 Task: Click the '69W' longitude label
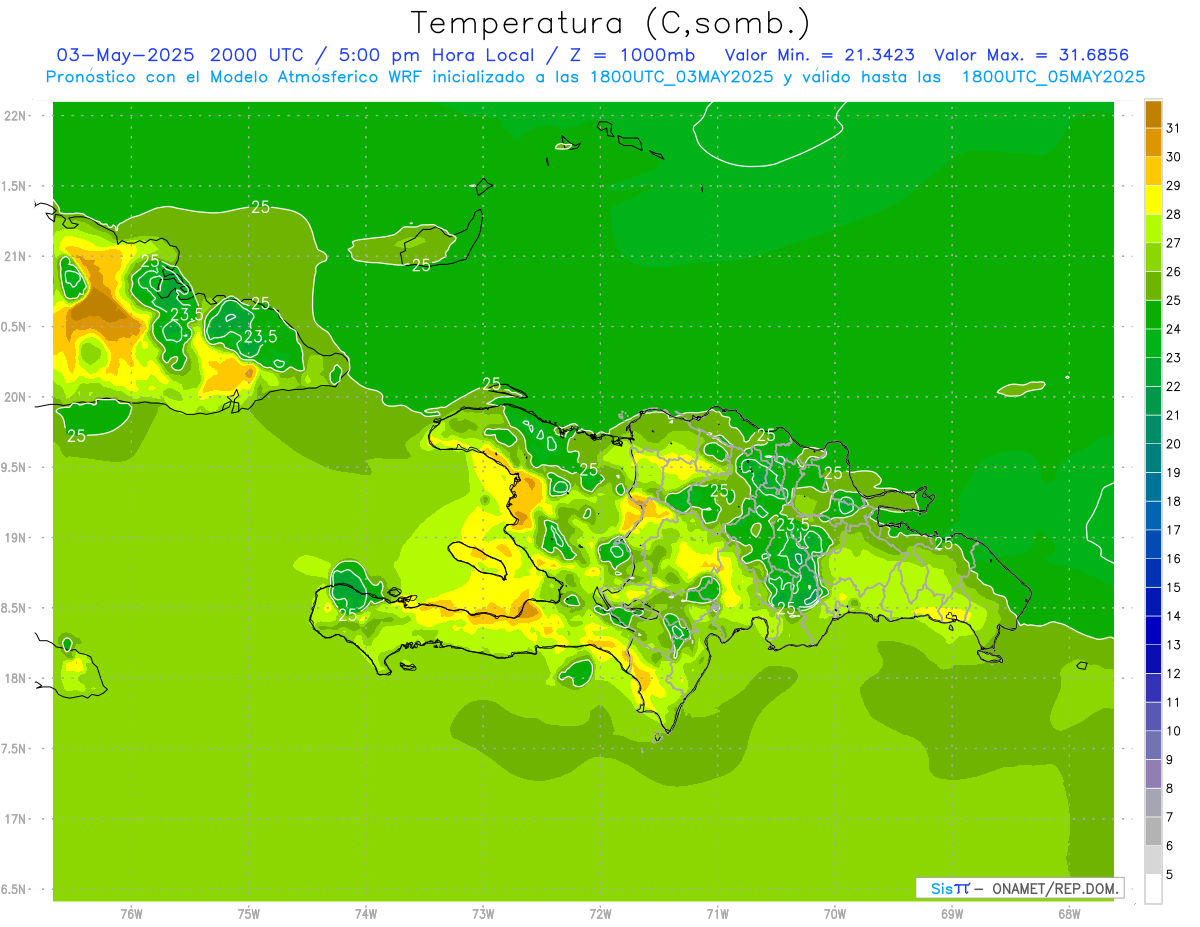[952, 914]
